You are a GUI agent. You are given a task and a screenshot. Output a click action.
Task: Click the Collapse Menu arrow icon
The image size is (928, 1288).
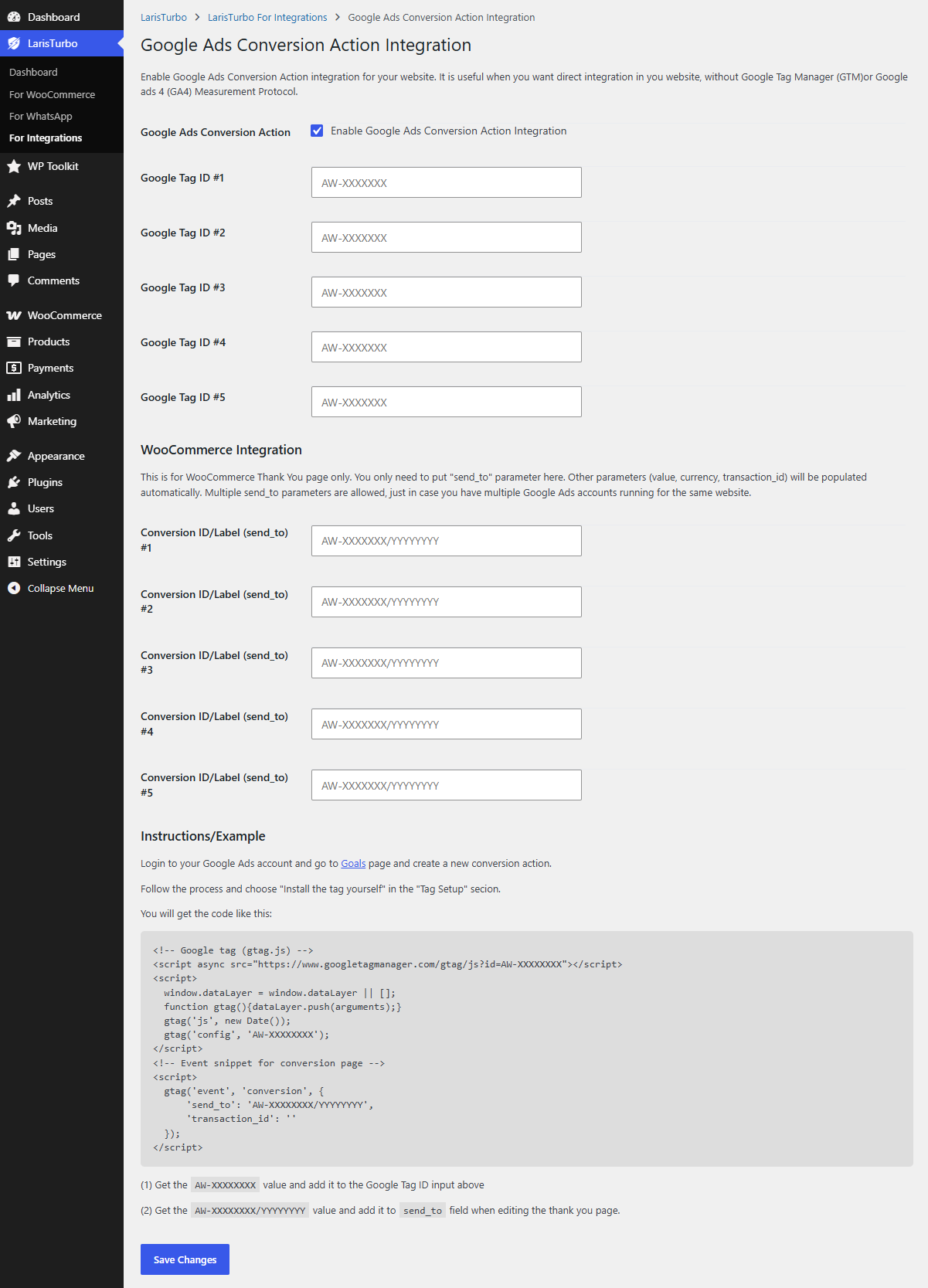(14, 588)
